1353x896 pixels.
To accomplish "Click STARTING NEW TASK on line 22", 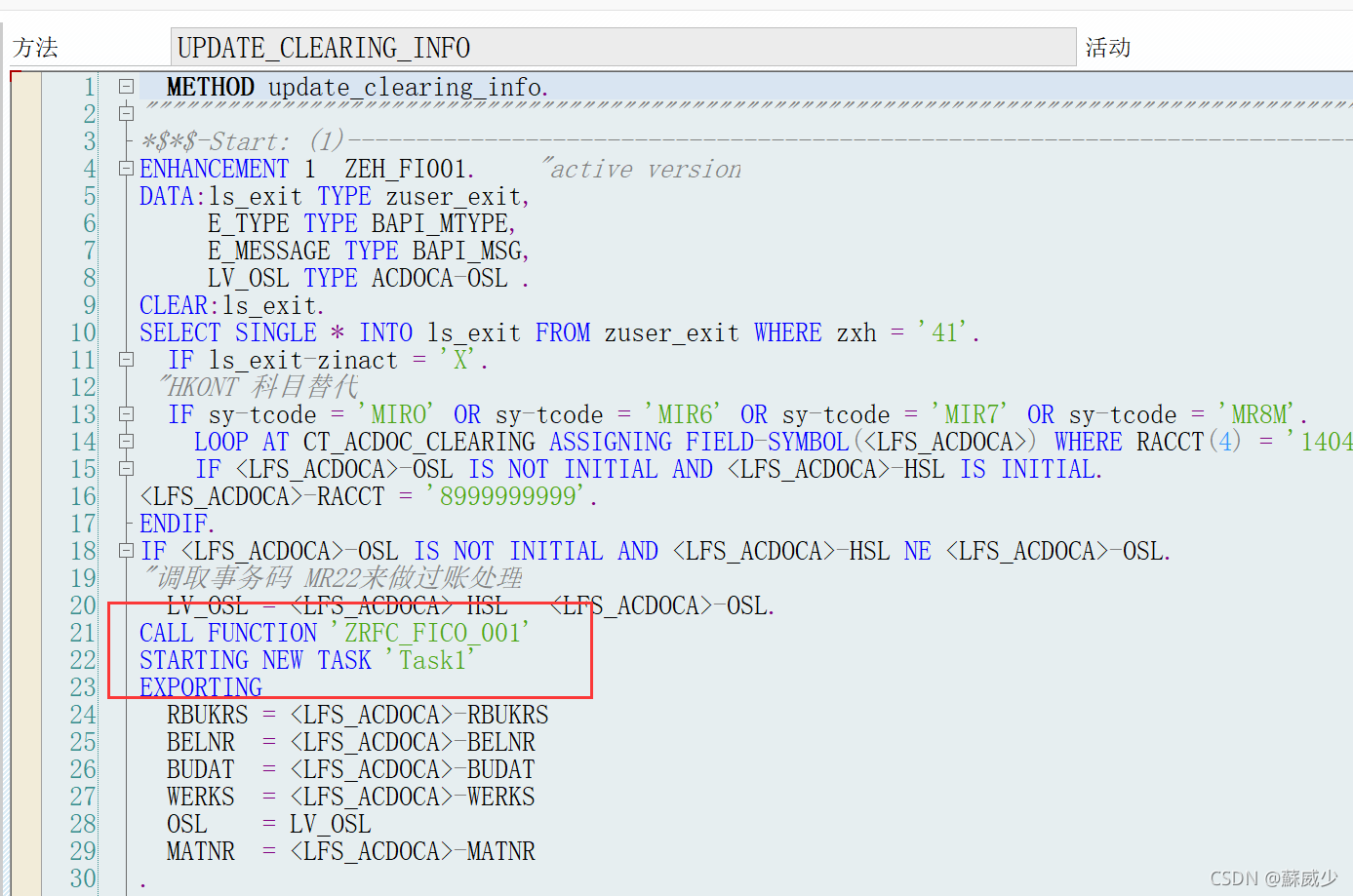I will click(256, 660).
